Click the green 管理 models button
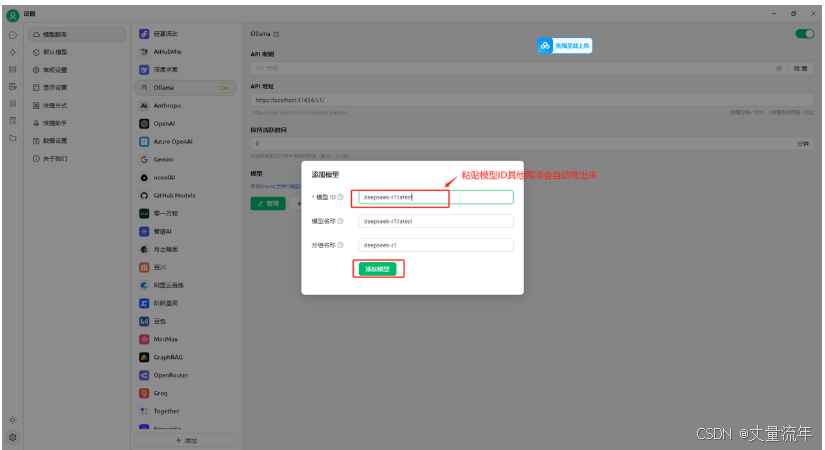 click(268, 203)
